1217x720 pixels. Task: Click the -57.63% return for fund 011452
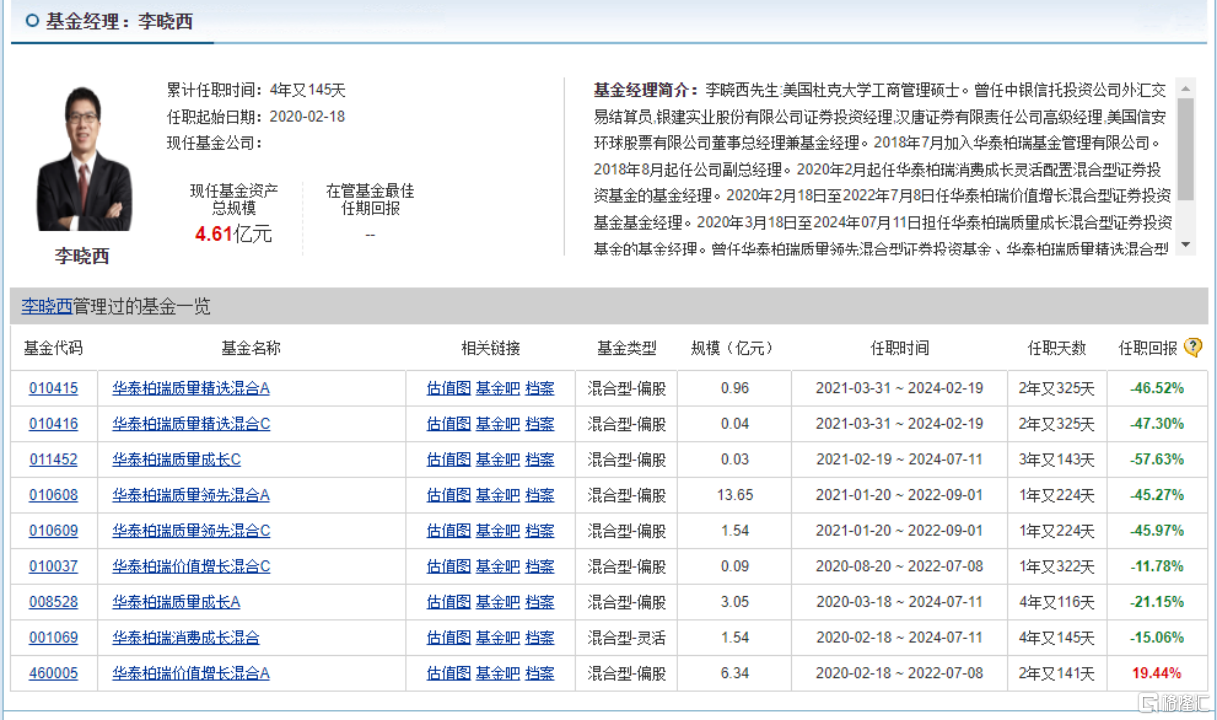1157,460
